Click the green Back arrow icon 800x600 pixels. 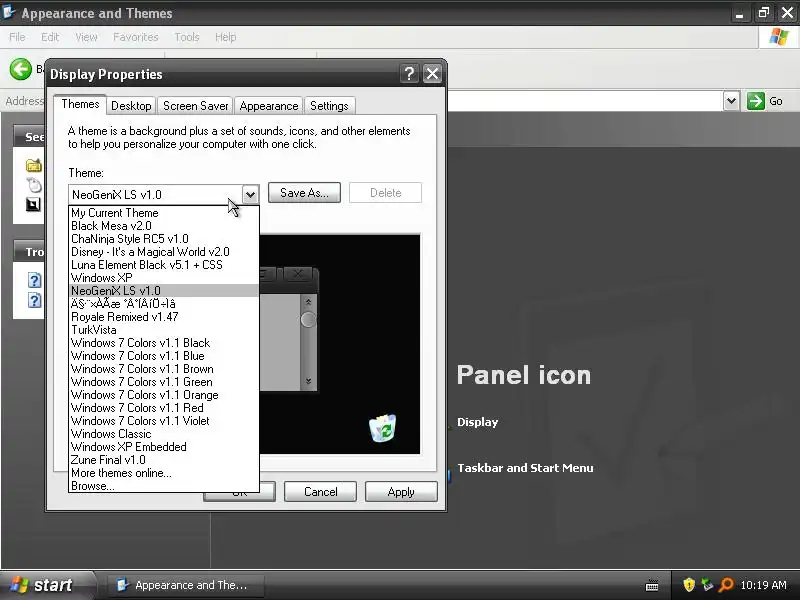20,68
